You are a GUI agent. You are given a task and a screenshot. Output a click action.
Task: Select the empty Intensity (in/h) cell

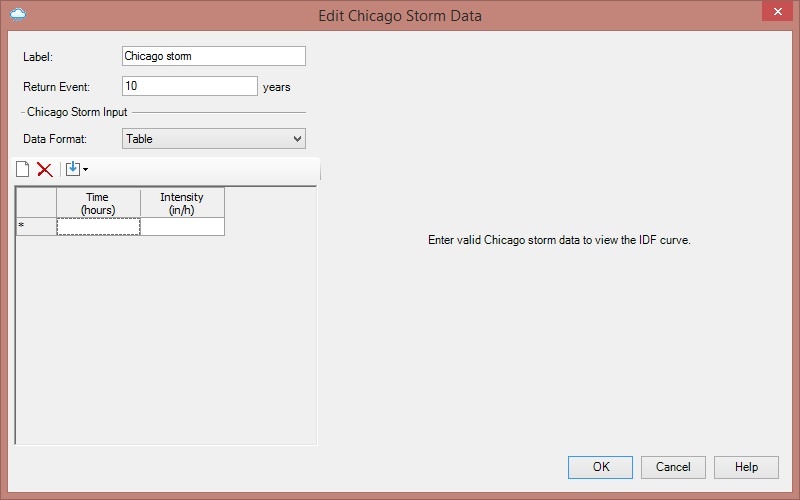pos(182,227)
